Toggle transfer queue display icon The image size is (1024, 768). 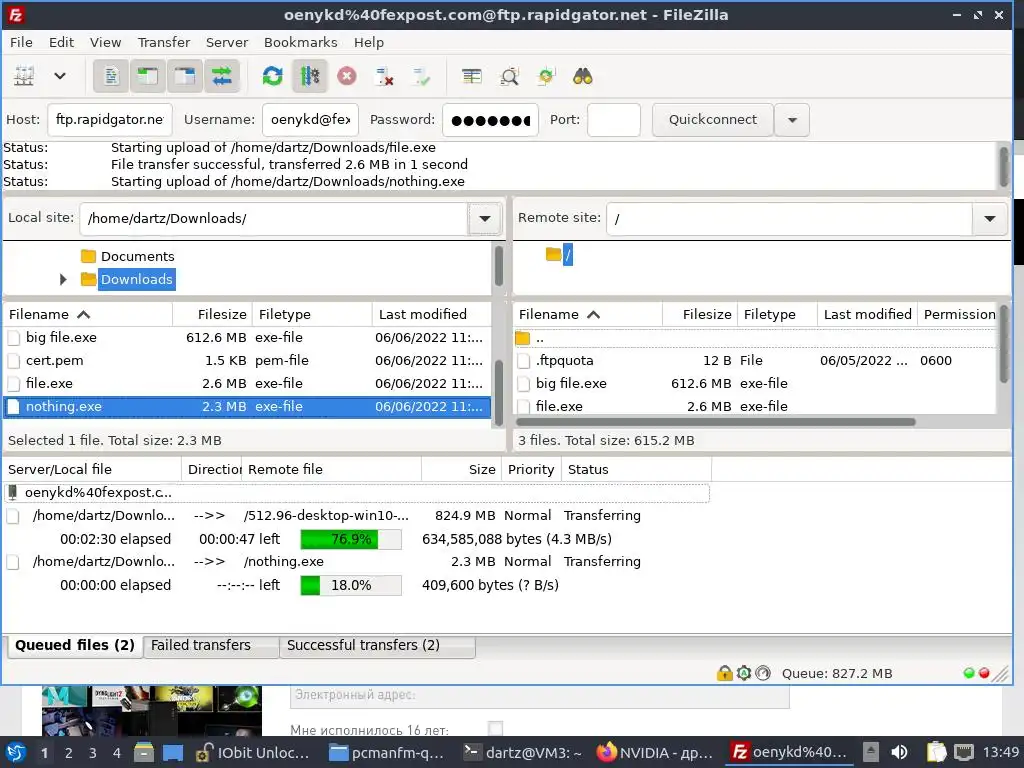[222, 76]
